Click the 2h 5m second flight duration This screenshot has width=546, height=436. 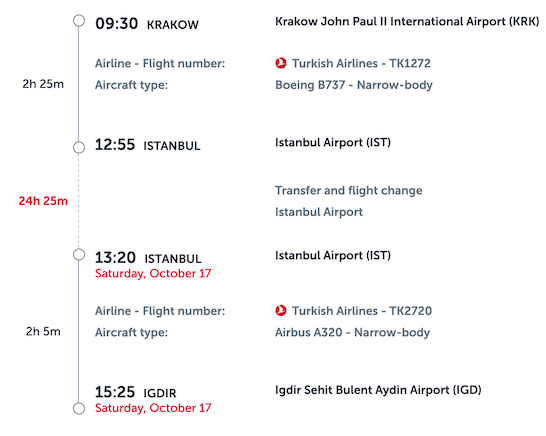point(43,331)
